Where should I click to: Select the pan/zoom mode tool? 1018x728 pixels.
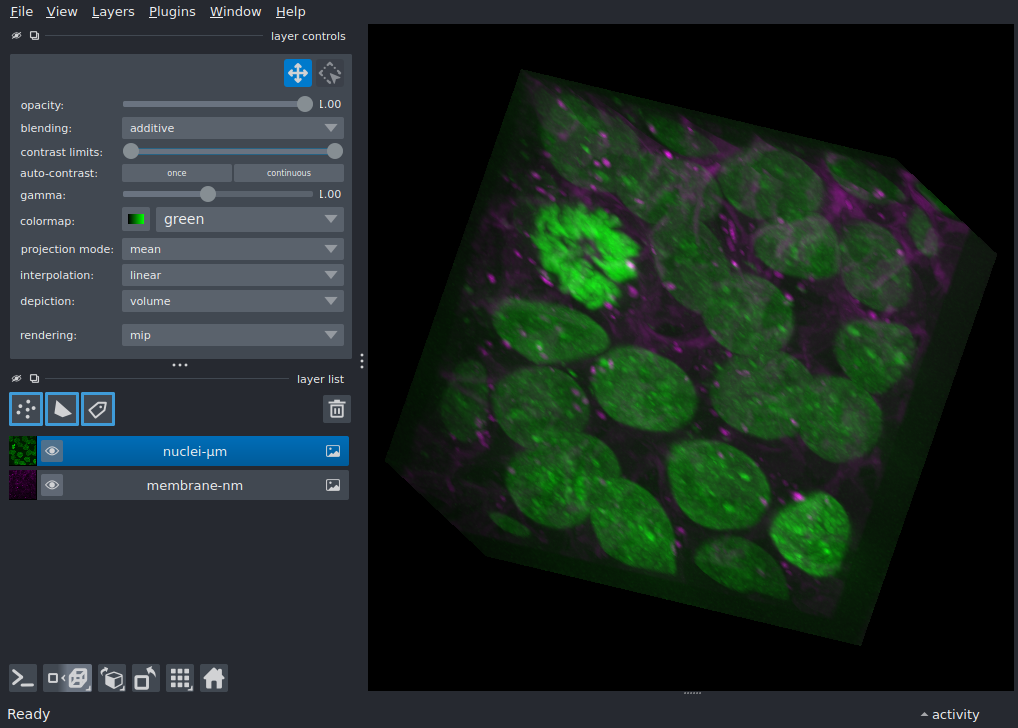297,73
